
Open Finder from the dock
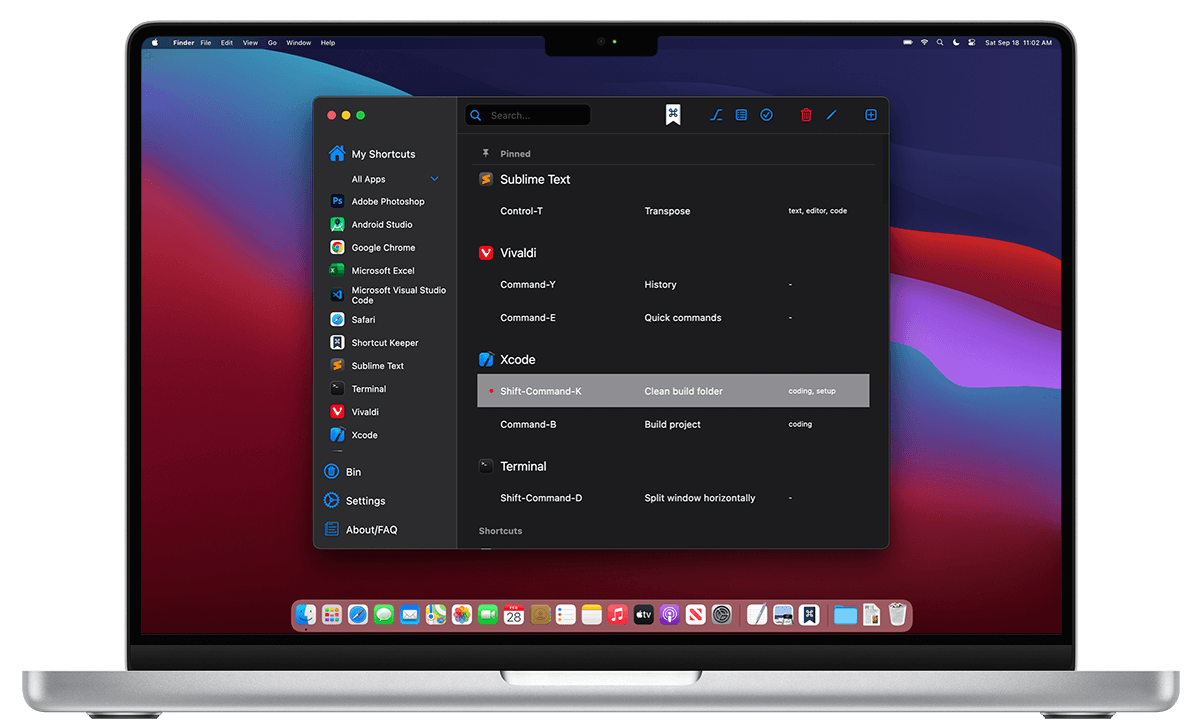306,615
